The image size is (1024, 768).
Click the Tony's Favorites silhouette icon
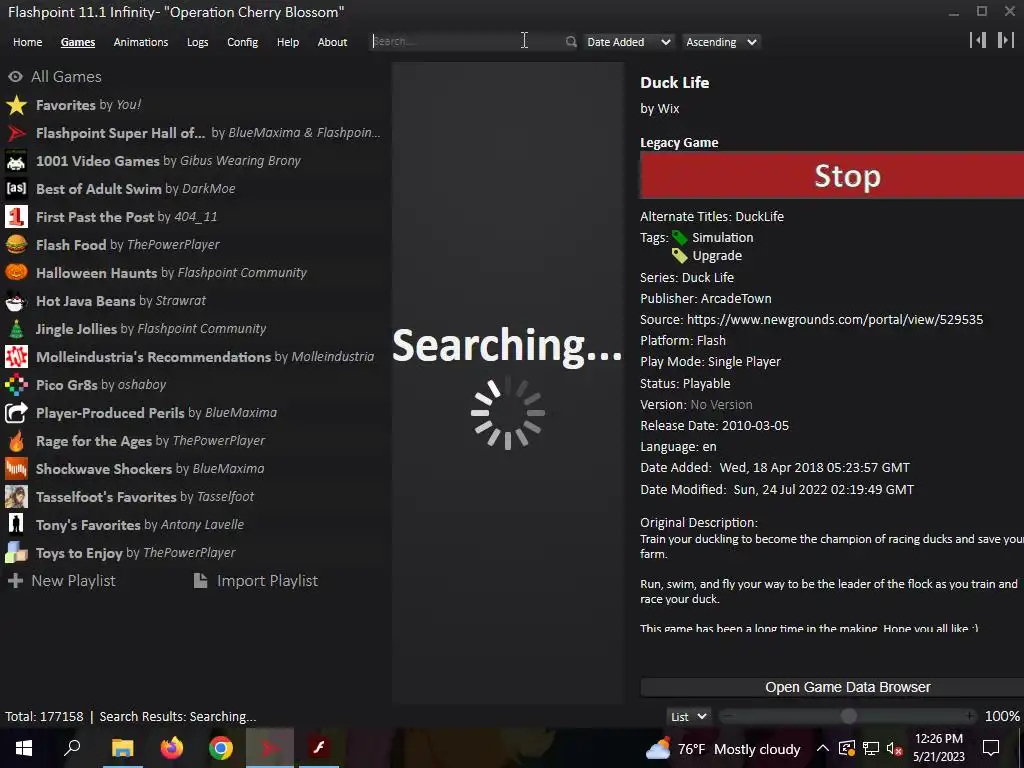16,525
